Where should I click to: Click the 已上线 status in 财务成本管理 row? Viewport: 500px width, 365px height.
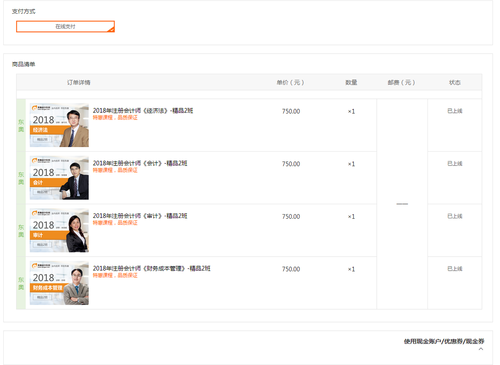(x=455, y=269)
